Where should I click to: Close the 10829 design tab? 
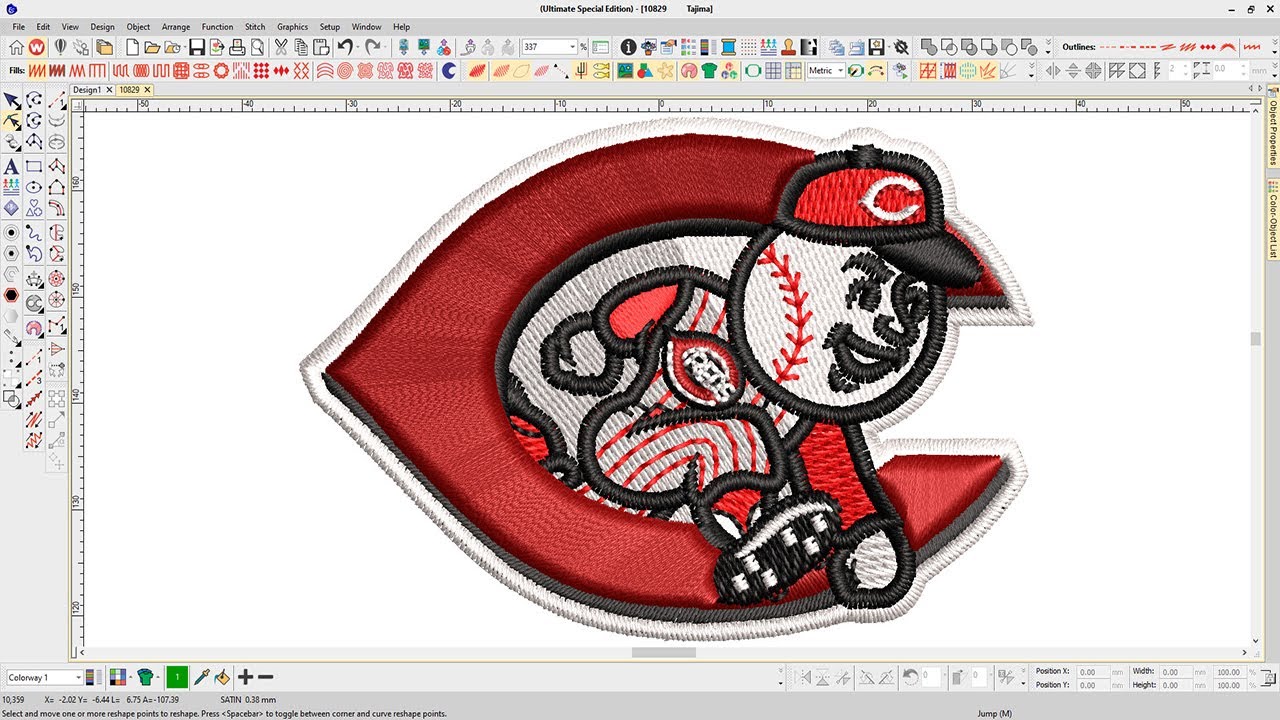coord(148,90)
